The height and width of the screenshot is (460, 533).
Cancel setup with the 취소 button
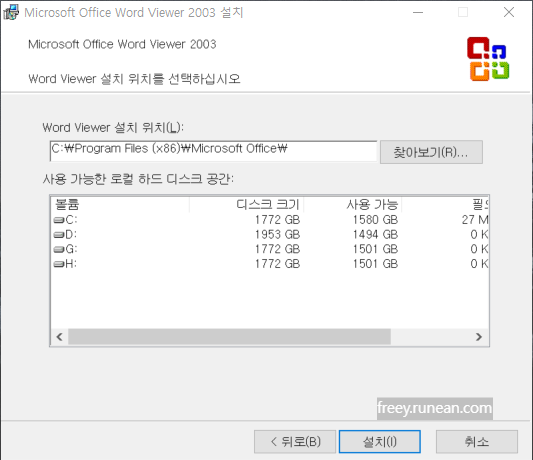pyautogui.click(x=477, y=442)
